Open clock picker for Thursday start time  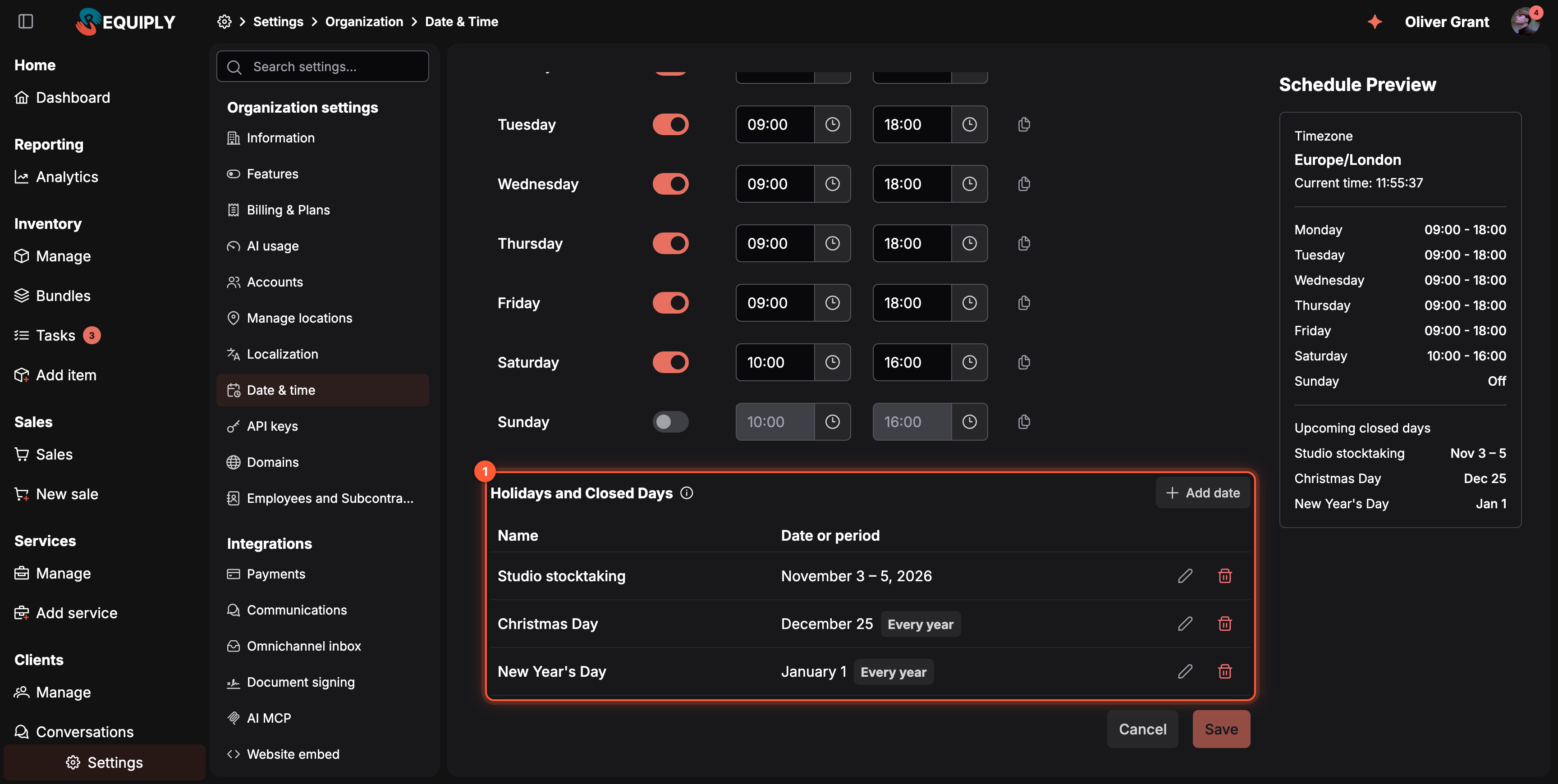(832, 244)
